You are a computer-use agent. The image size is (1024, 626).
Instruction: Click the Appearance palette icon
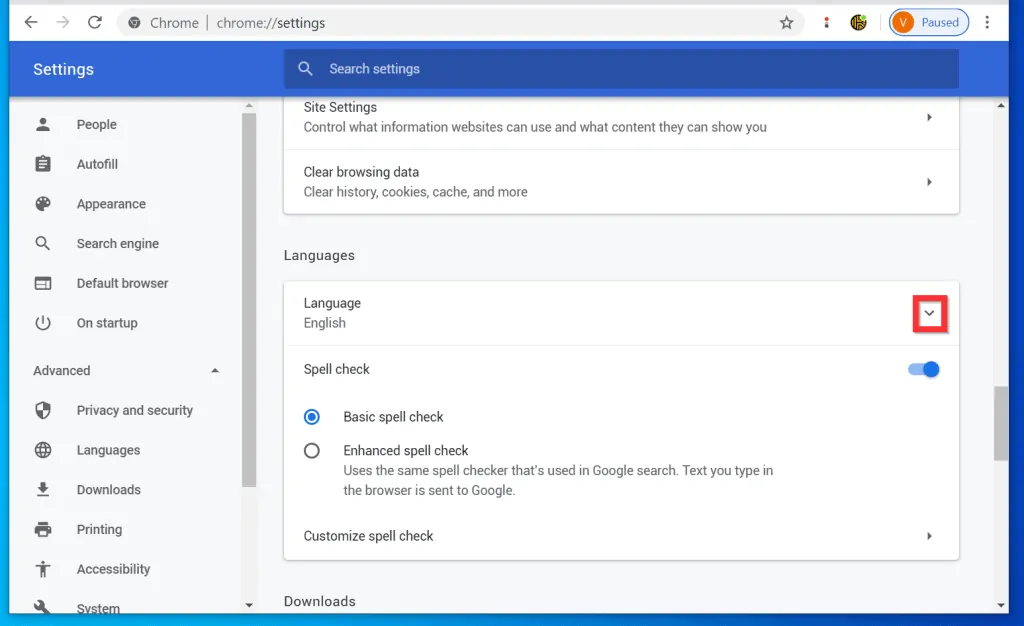pos(43,204)
